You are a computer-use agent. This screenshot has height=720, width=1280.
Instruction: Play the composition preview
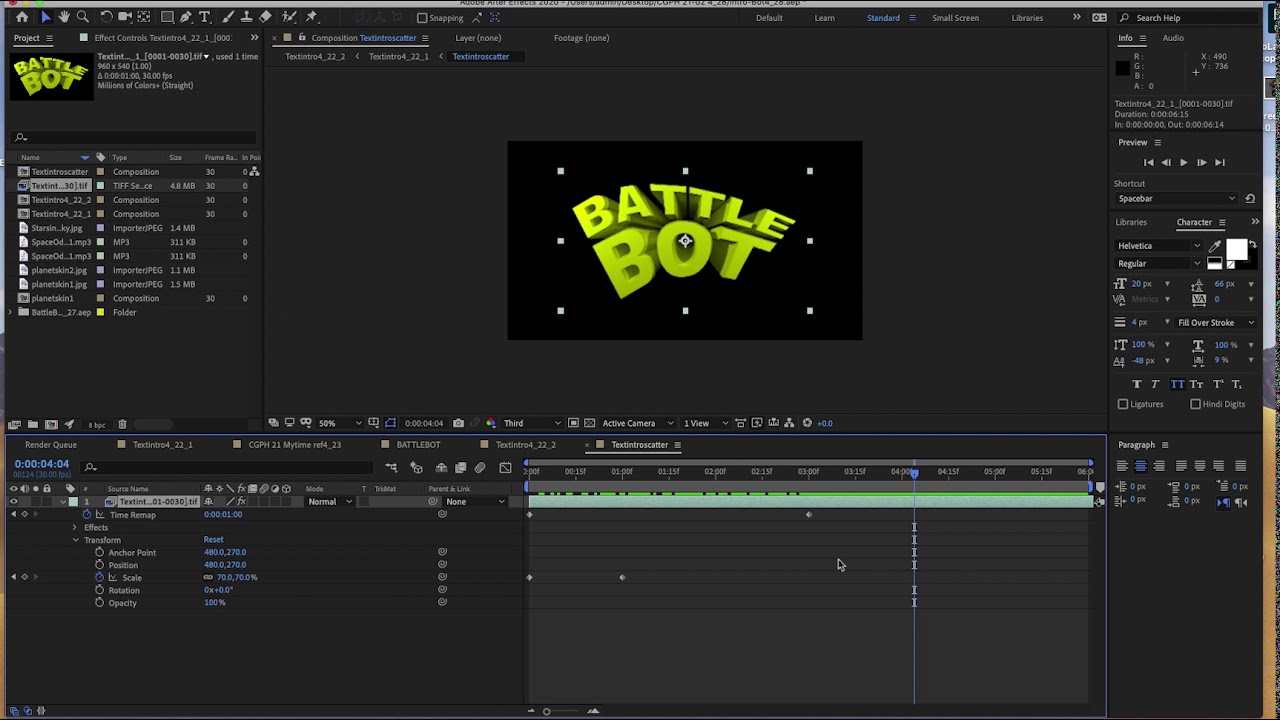point(1183,162)
